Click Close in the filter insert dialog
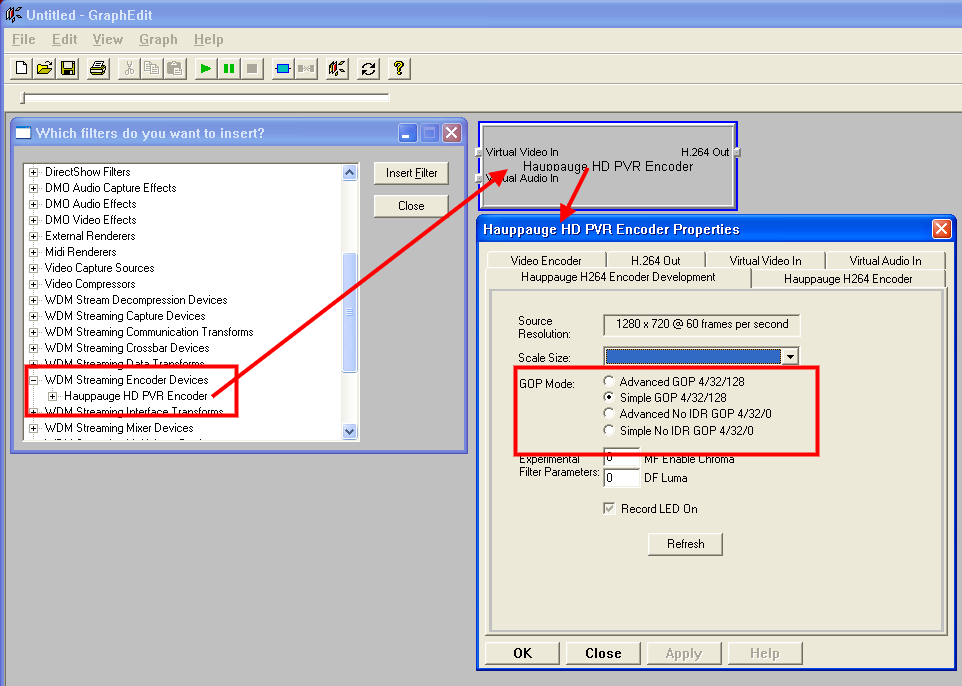The height and width of the screenshot is (686, 962). (411, 206)
